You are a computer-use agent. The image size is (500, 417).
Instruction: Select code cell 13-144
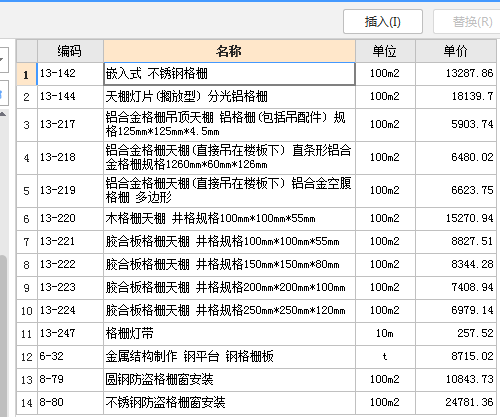pos(70,97)
